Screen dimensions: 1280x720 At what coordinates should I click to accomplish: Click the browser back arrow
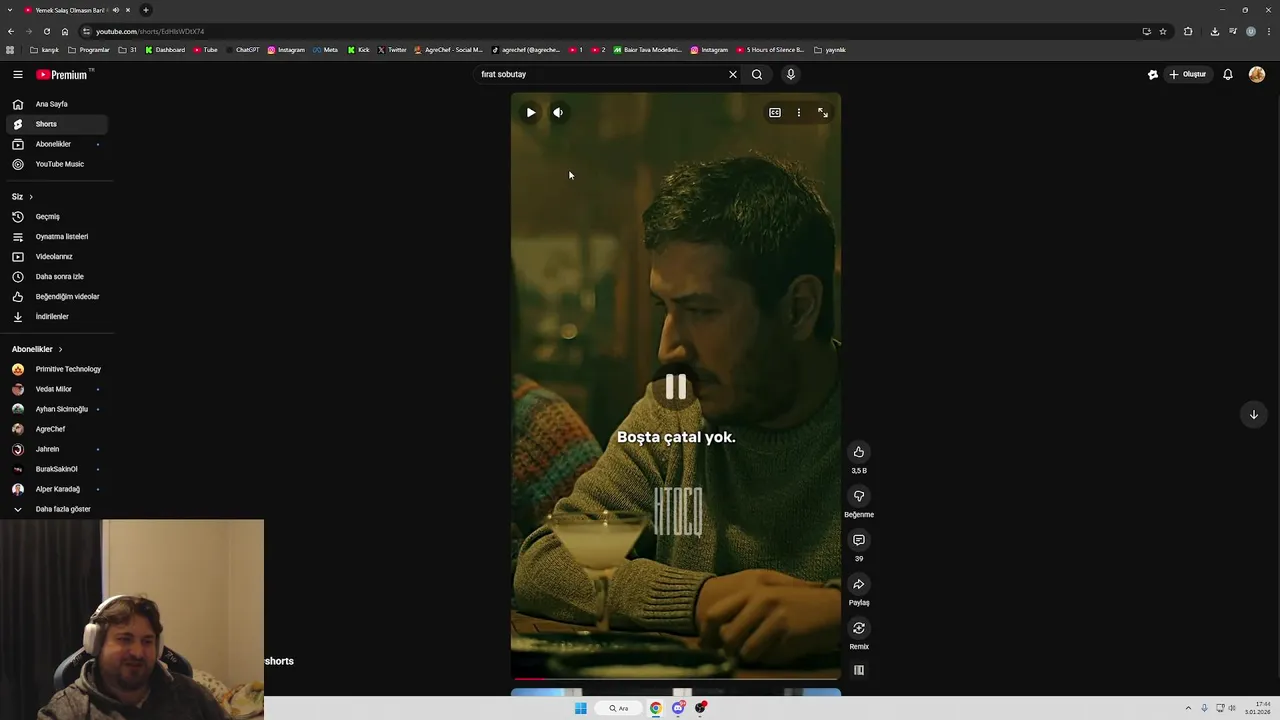click(11, 31)
